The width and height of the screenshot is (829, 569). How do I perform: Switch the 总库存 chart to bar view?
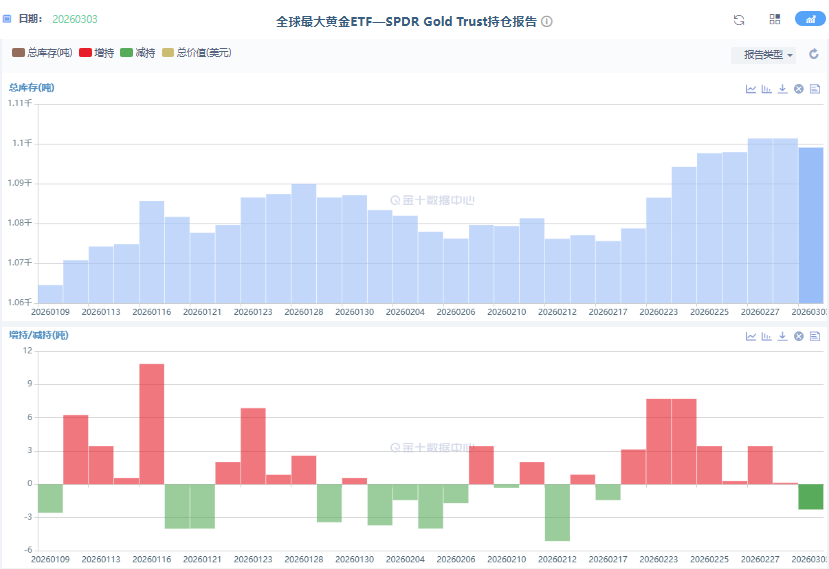pyautogui.click(x=767, y=89)
